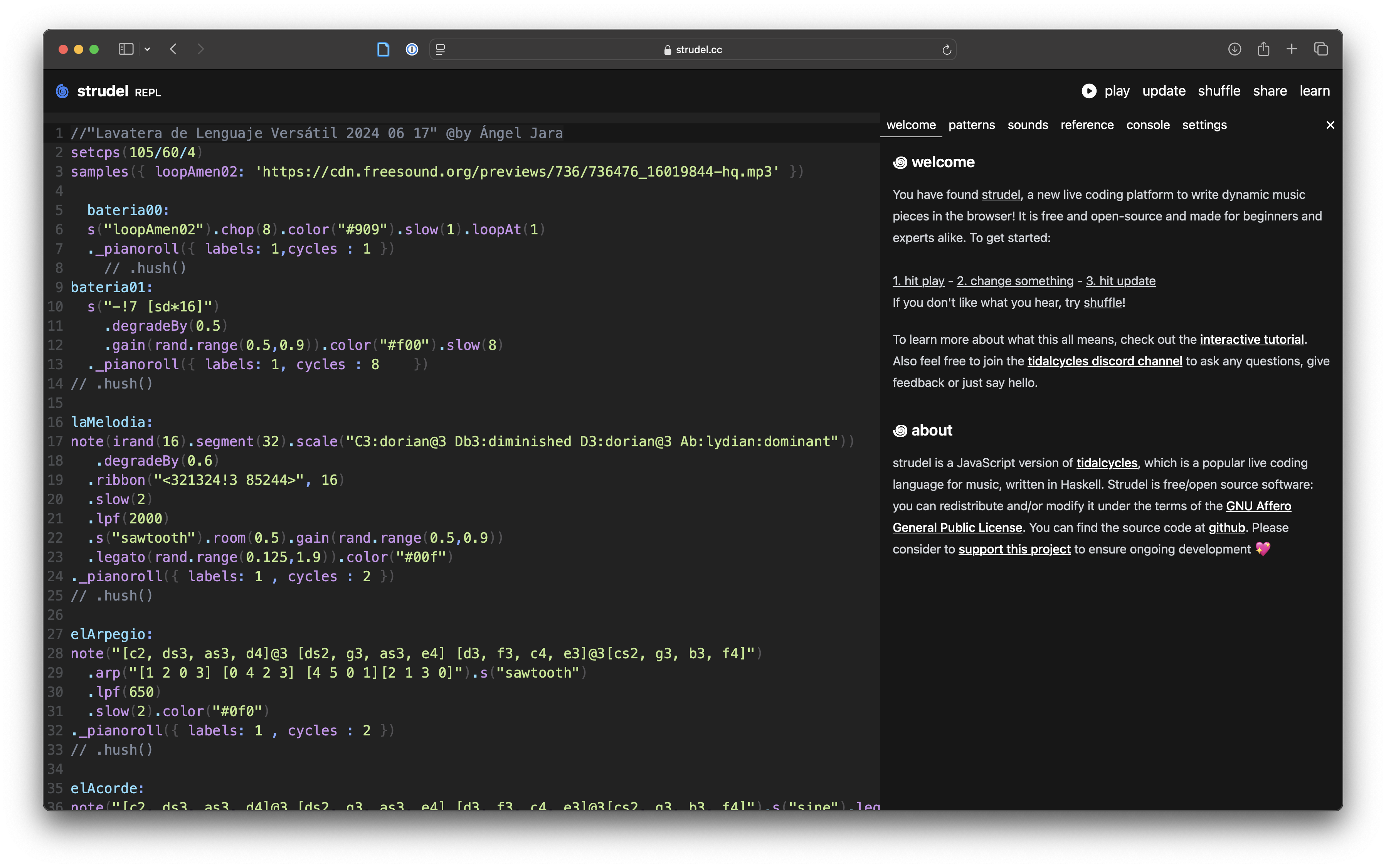Click the Safari share icon
This screenshot has width=1386, height=868.
pyautogui.click(x=1263, y=49)
